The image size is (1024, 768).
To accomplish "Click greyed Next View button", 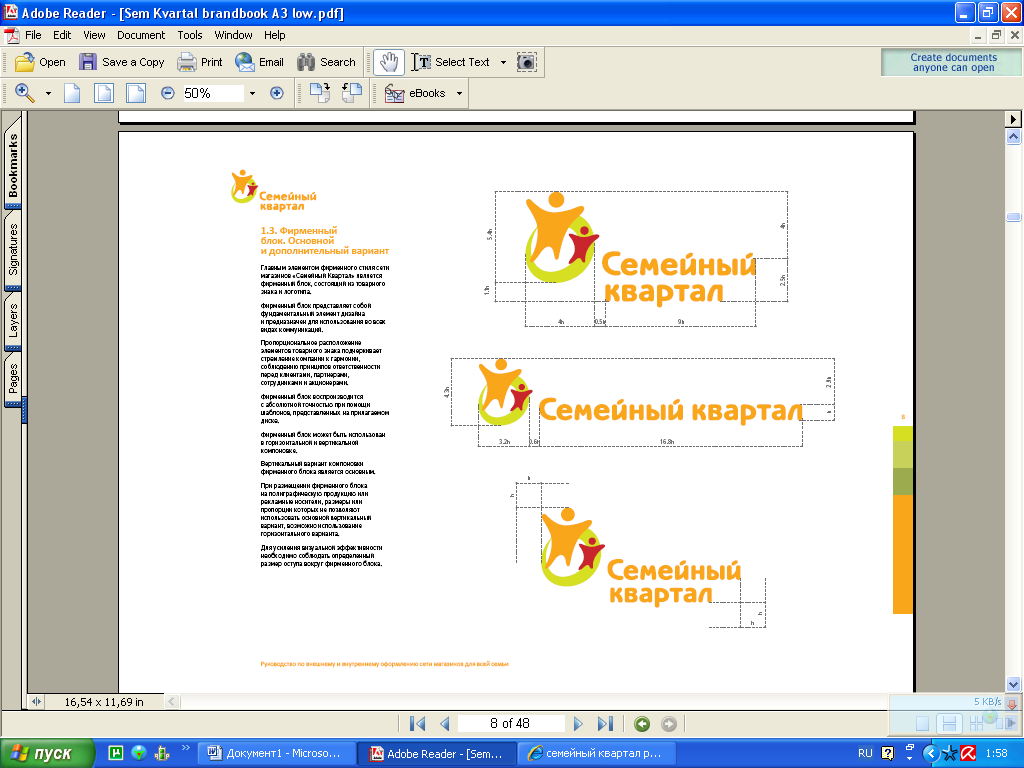I will click(x=669, y=724).
